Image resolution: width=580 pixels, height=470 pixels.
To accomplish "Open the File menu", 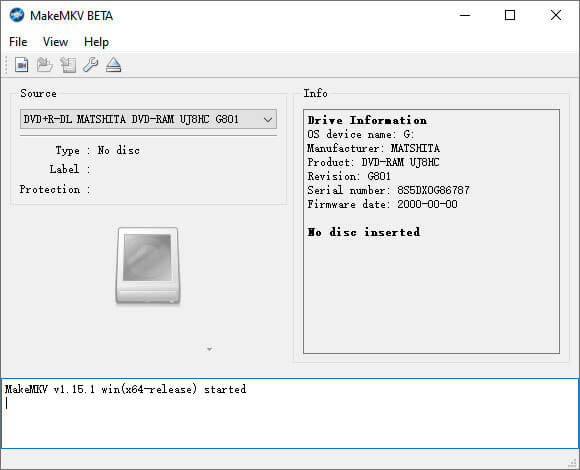I will point(18,42).
